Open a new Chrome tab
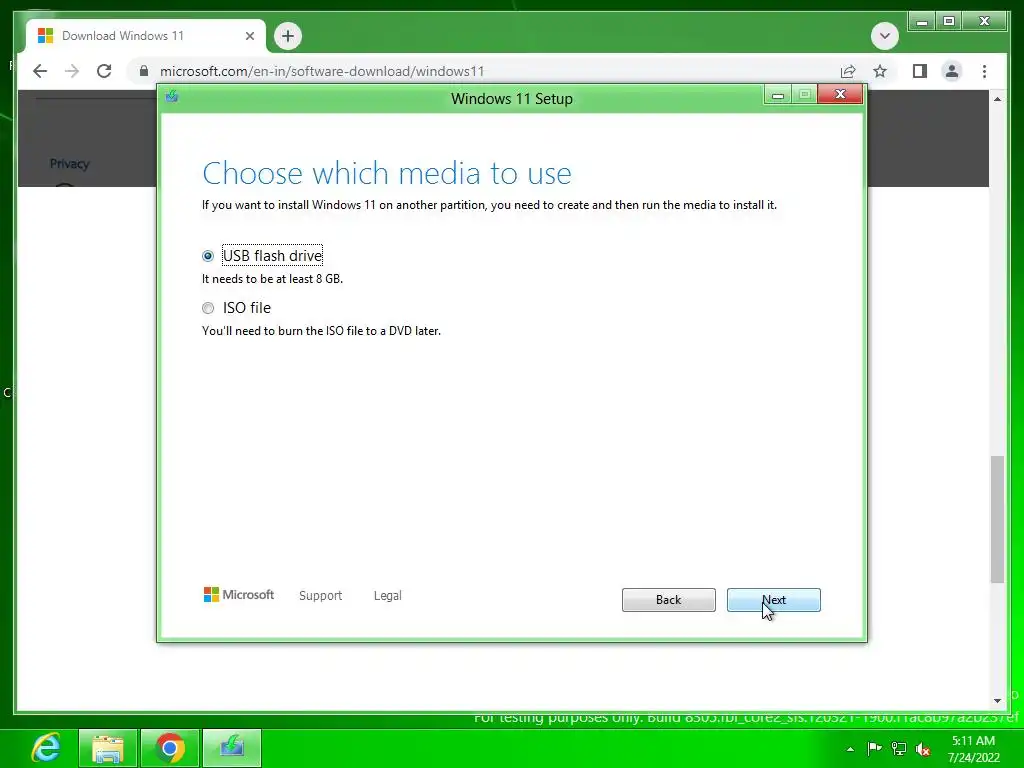 288,36
